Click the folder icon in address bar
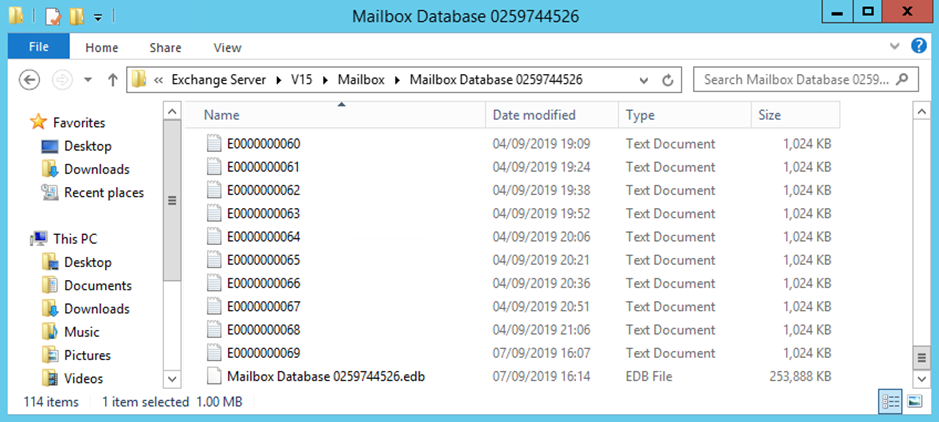The width and height of the screenshot is (939, 422). tap(139, 79)
